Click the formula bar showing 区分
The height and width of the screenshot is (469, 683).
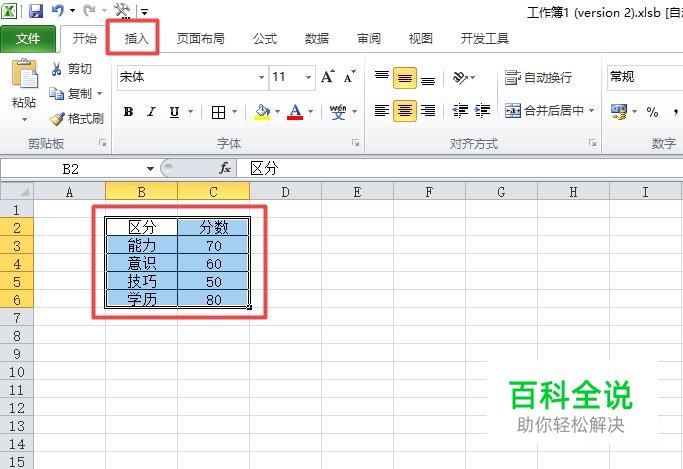click(460, 169)
